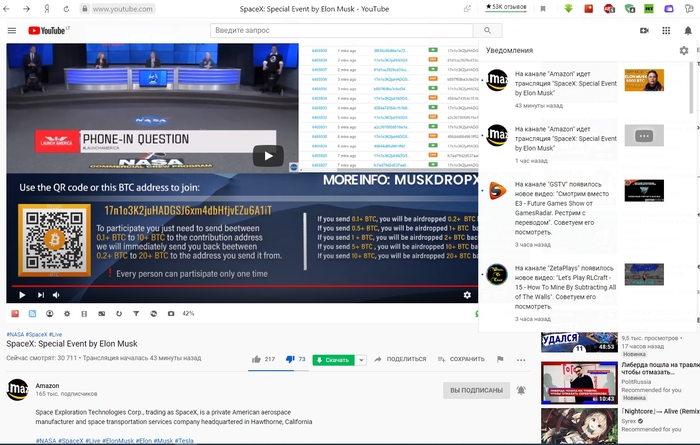
Task: Open the red square extension icon in the browser toolbar
Action: click(x=589, y=8)
